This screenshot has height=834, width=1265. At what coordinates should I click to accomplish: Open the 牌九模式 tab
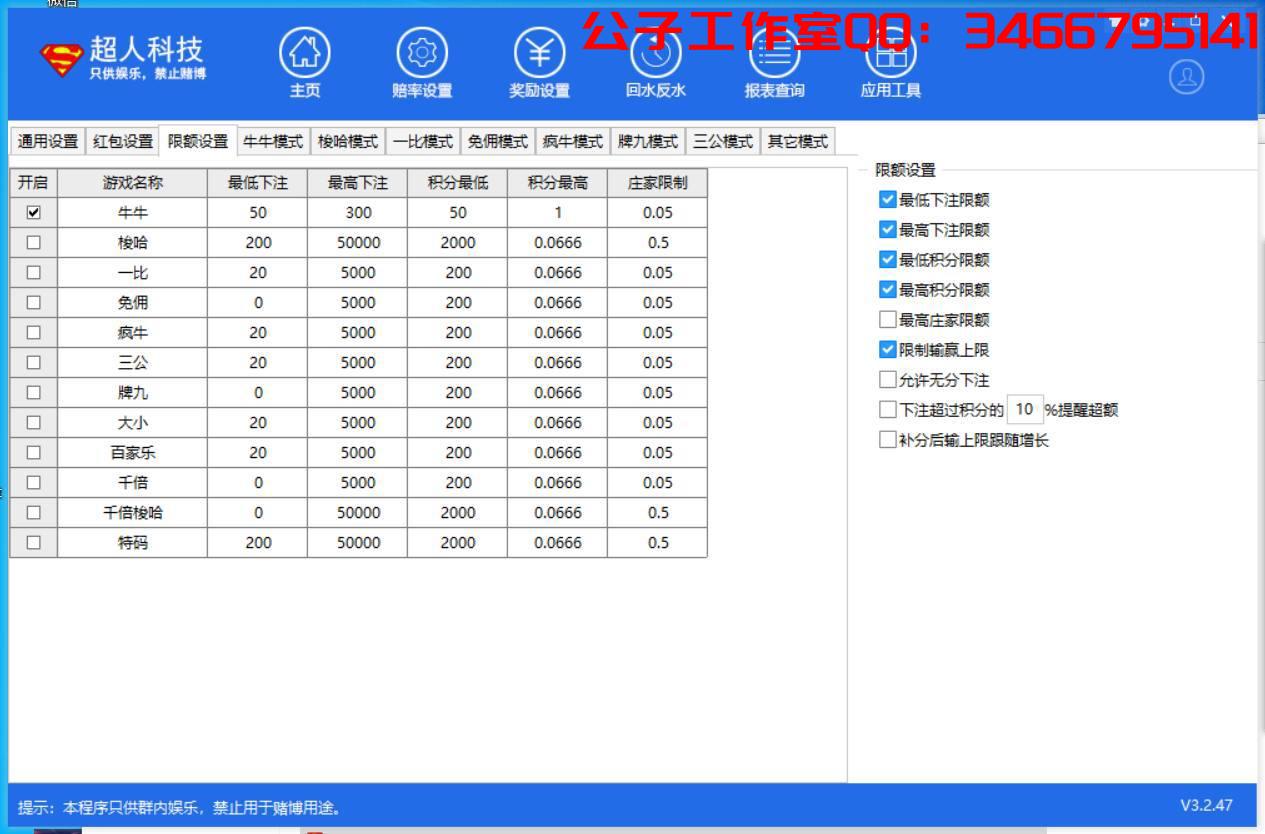(x=648, y=141)
